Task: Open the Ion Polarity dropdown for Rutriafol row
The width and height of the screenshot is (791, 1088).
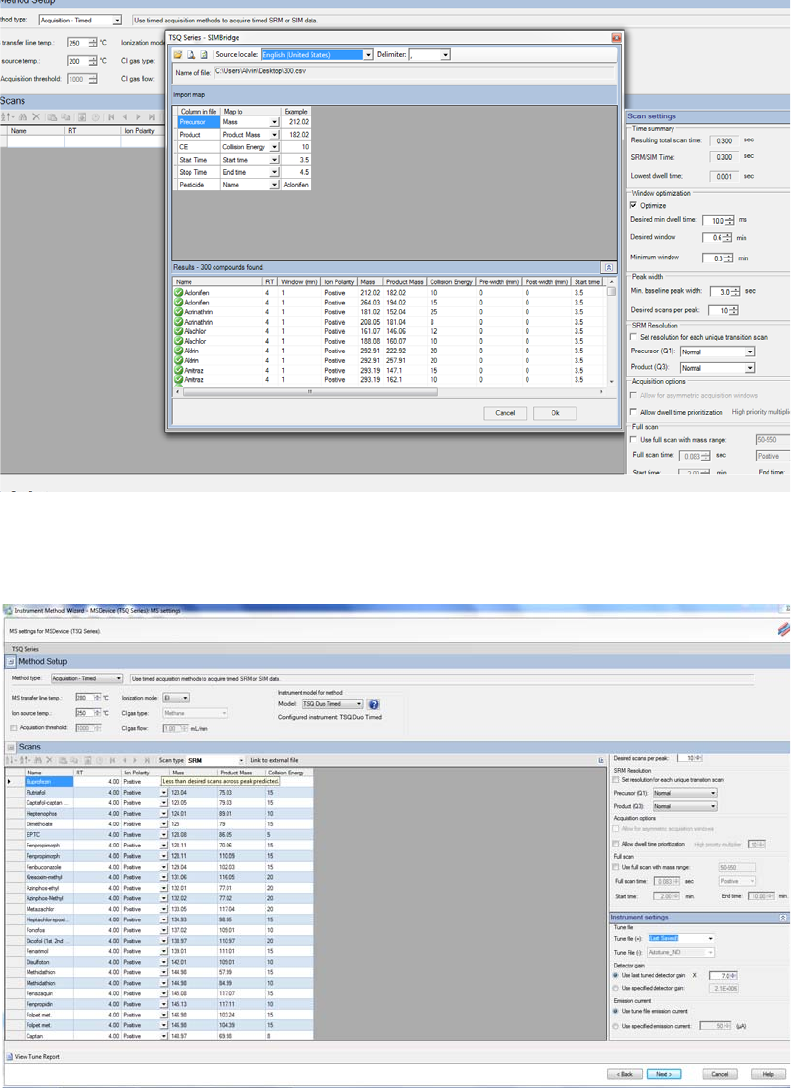Action: (164, 792)
